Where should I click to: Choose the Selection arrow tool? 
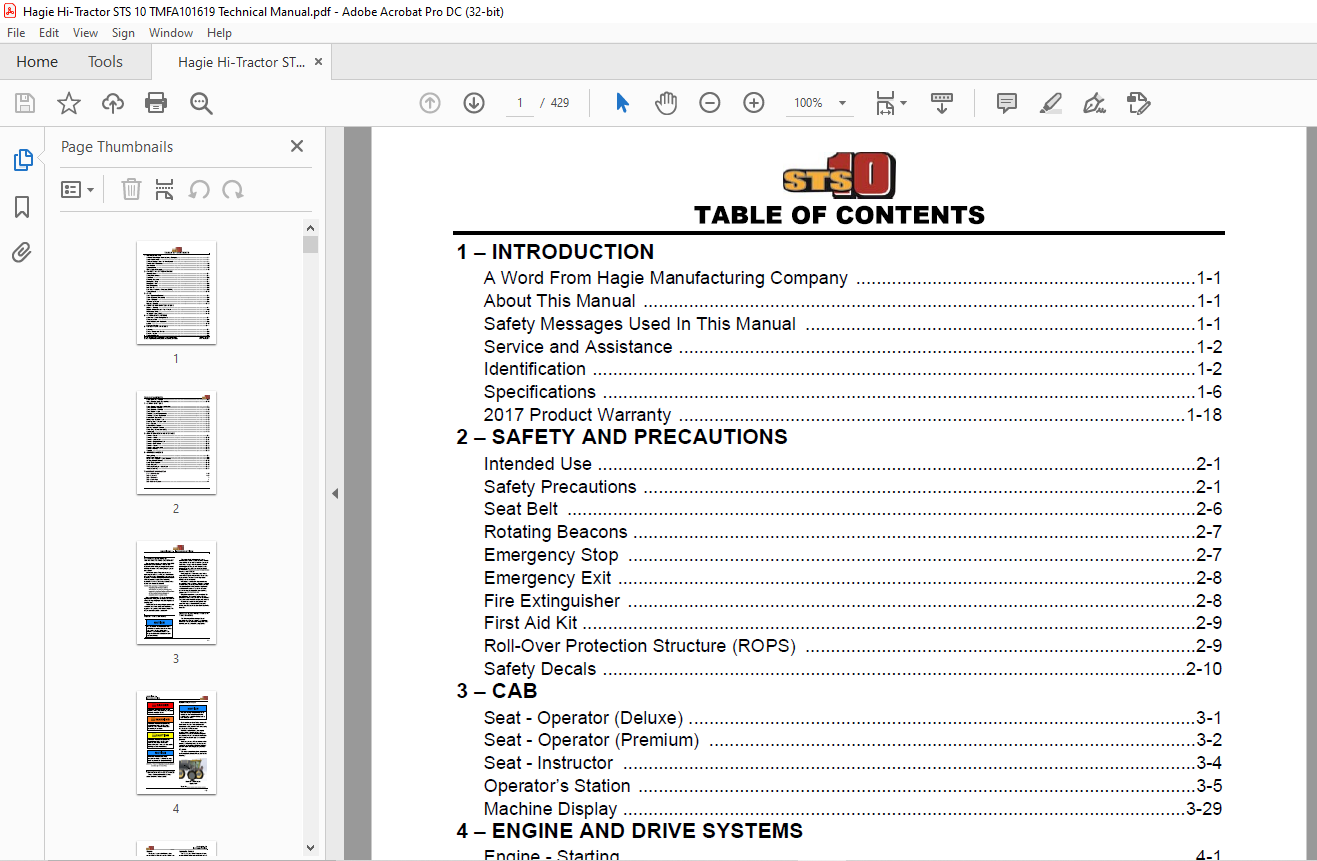click(x=622, y=103)
